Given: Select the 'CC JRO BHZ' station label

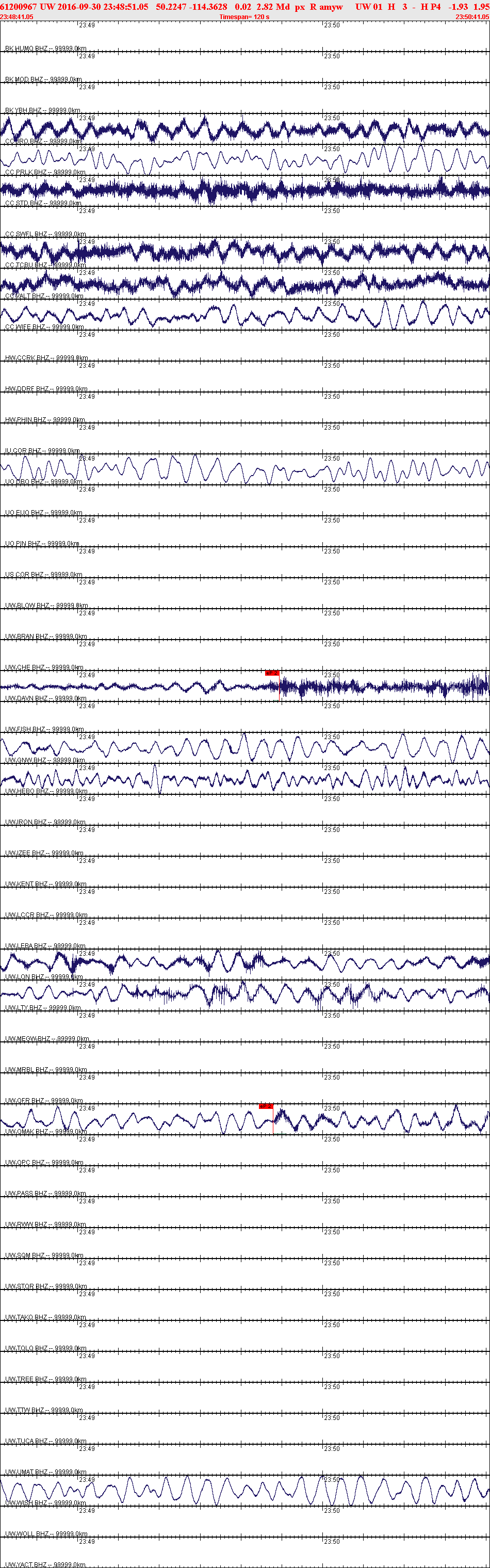Looking at the screenshot, I should click(x=43, y=141).
